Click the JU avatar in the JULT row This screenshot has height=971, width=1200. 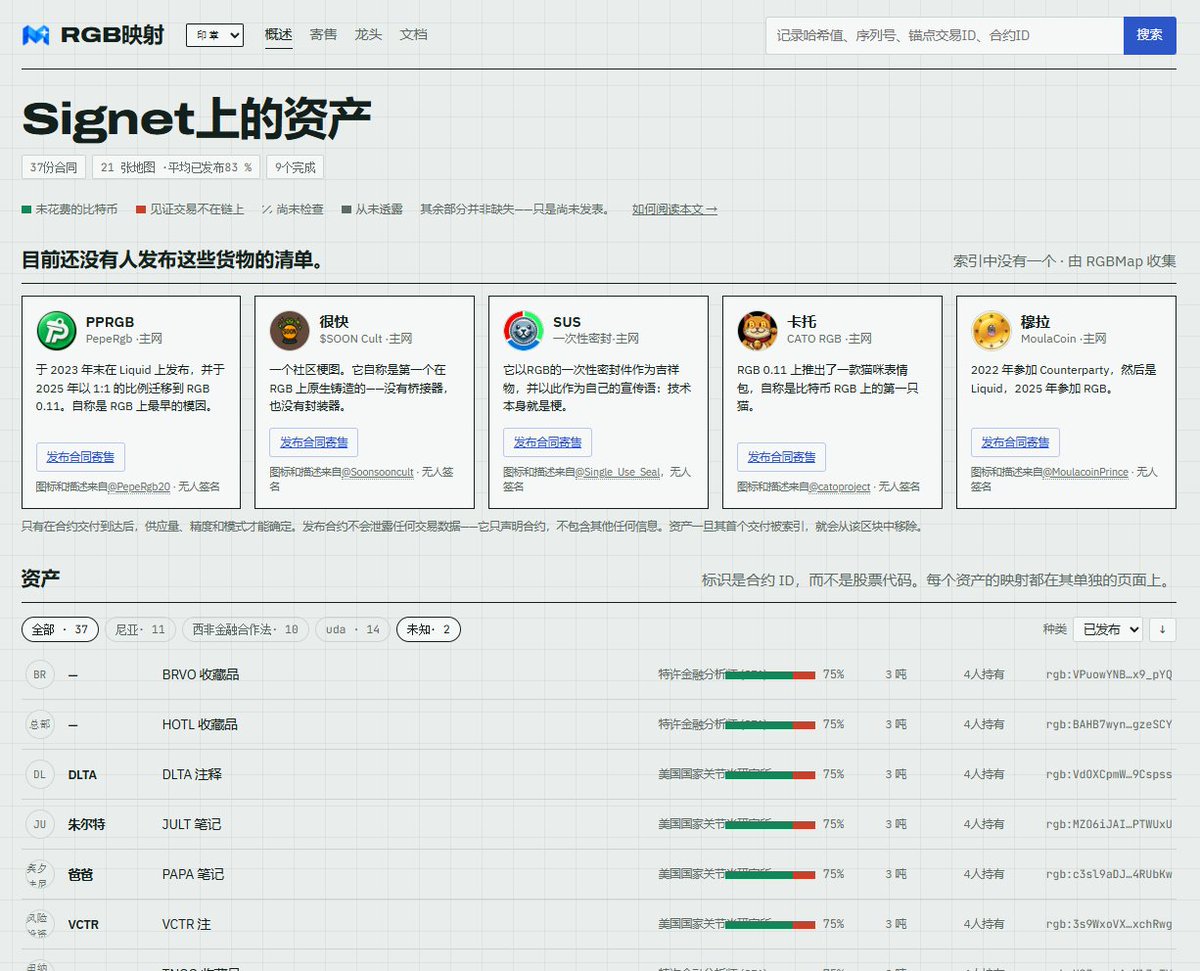tap(40, 824)
